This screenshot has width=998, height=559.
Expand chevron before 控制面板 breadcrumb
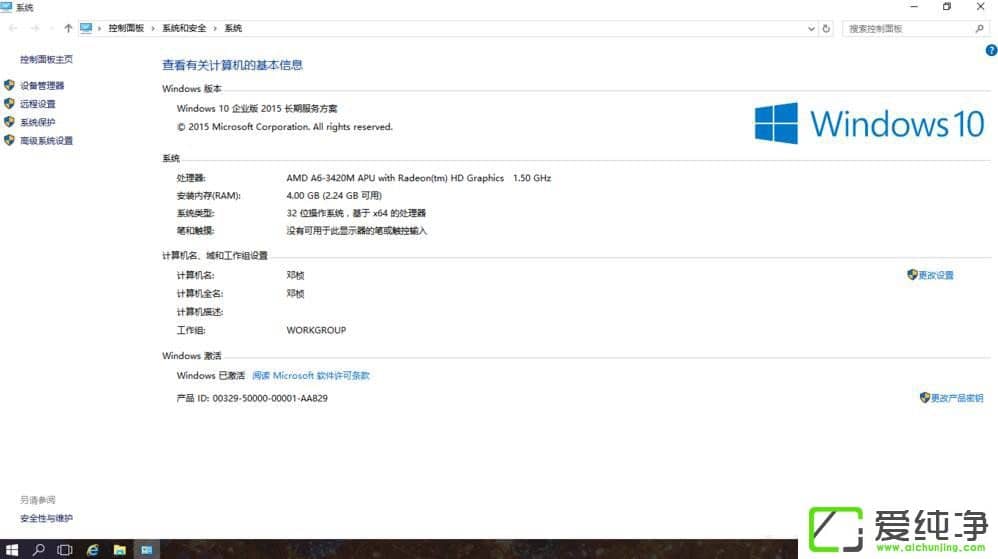[x=99, y=28]
